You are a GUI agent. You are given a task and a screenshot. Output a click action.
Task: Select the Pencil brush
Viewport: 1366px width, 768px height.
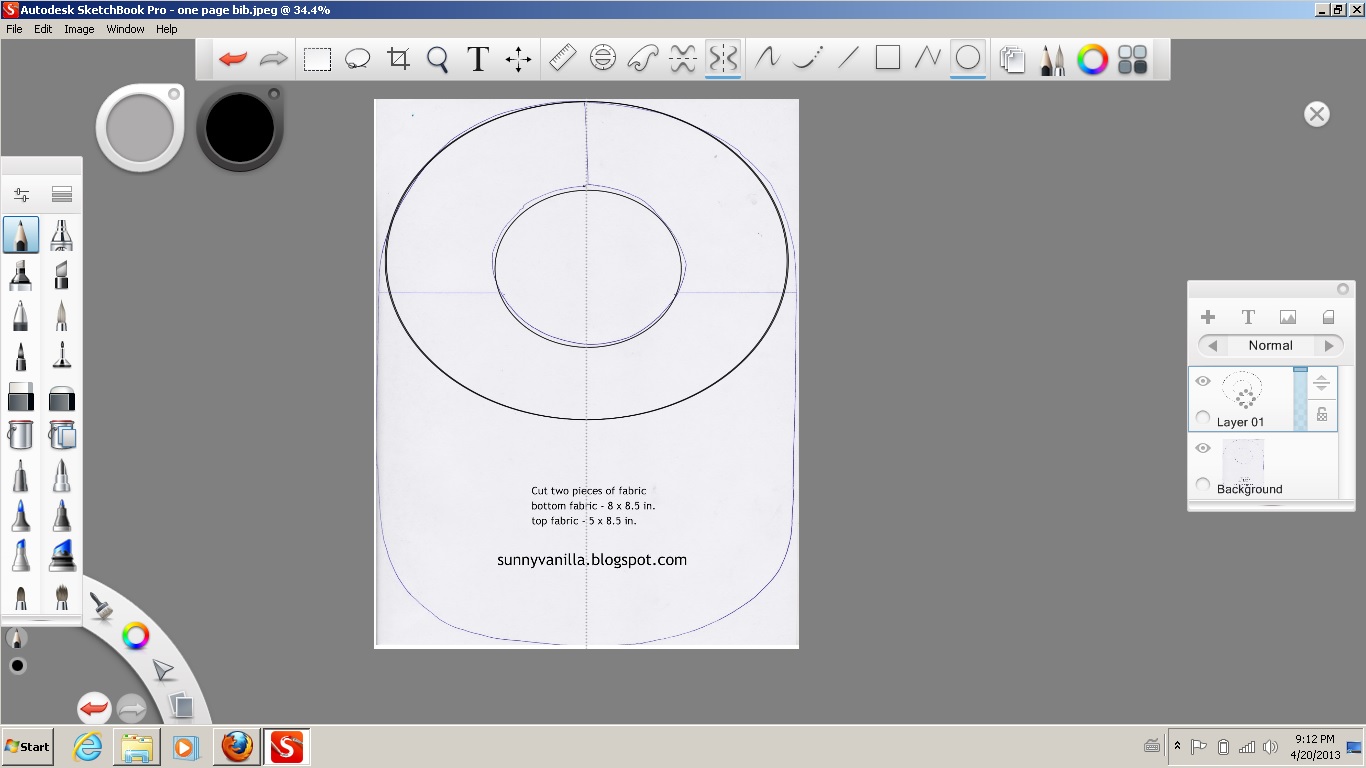pos(21,235)
